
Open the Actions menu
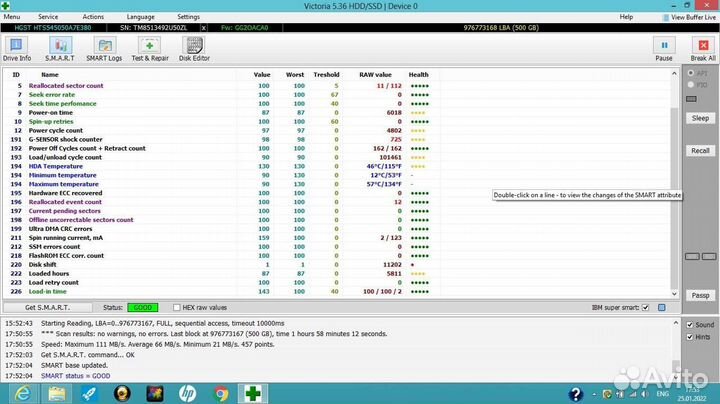[93, 17]
